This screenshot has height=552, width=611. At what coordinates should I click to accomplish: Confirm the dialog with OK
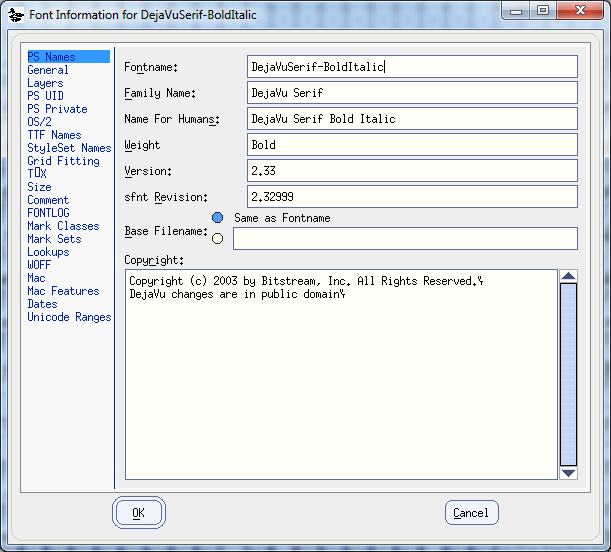tap(139, 513)
